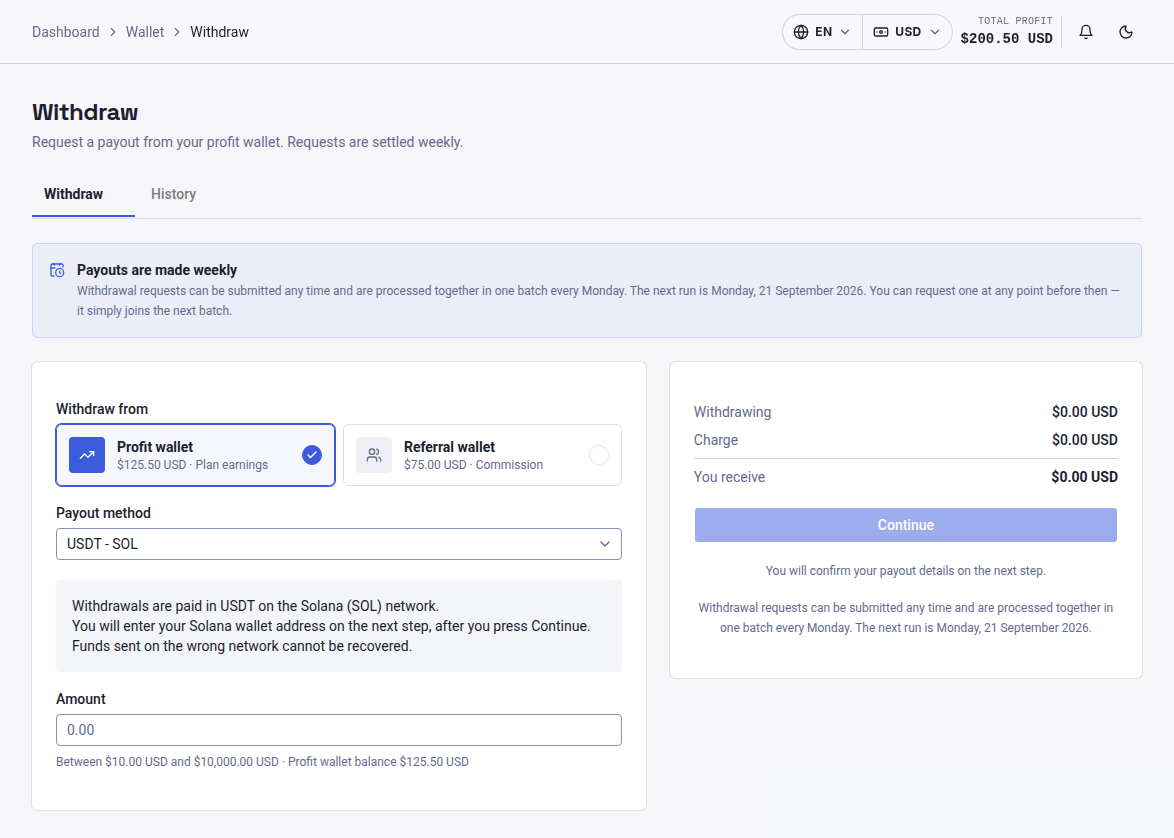Click the Referral wallet people icon
Screen dimensions: 1174x838
pyautogui.click(x=374, y=455)
